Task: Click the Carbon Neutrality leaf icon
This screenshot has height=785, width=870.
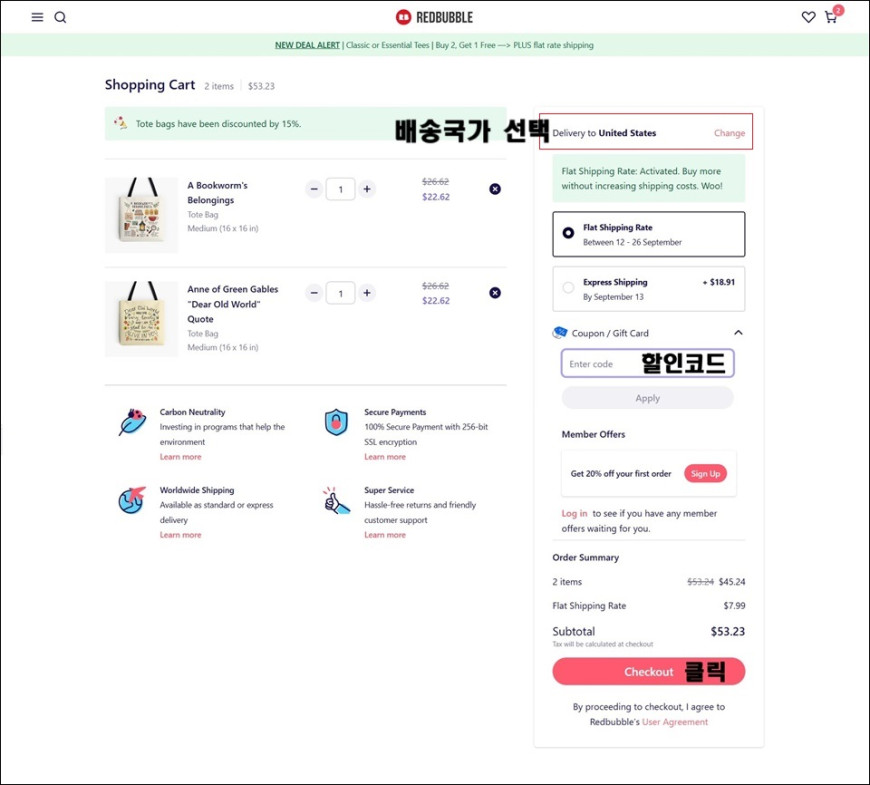Action: pyautogui.click(x=132, y=422)
